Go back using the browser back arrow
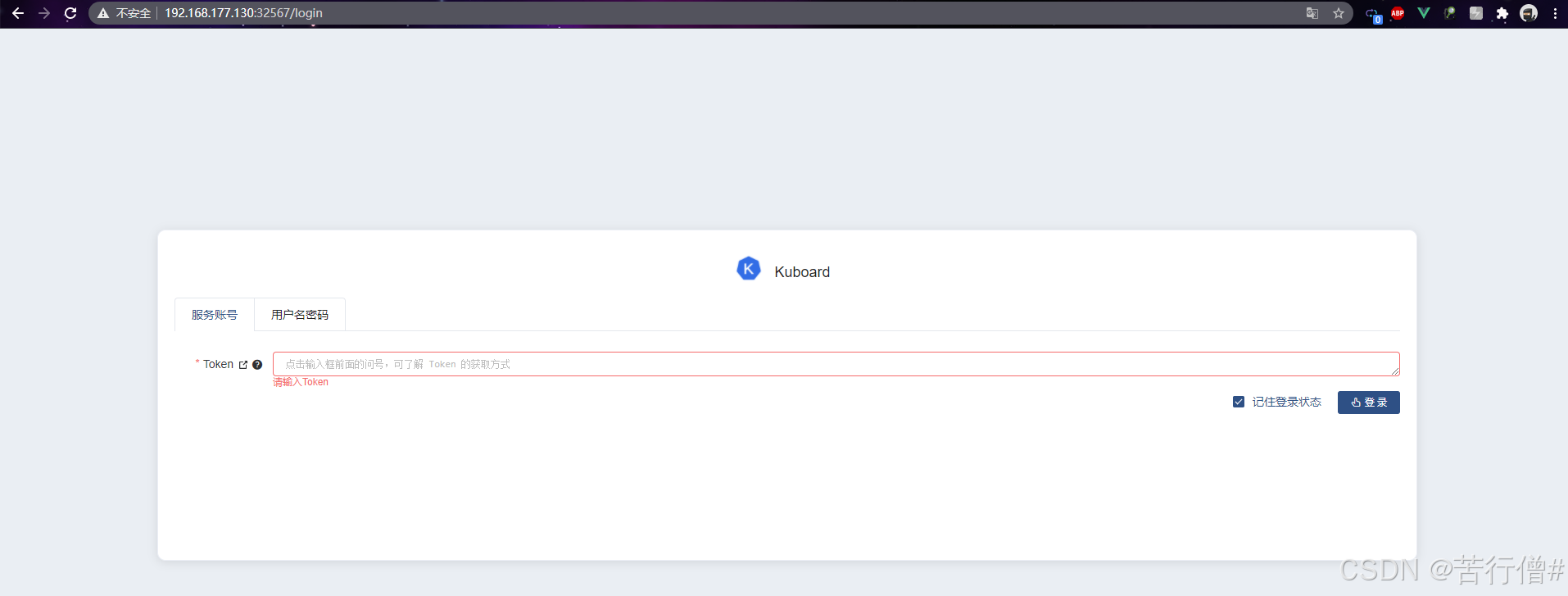The width and height of the screenshot is (1568, 596). point(17,13)
